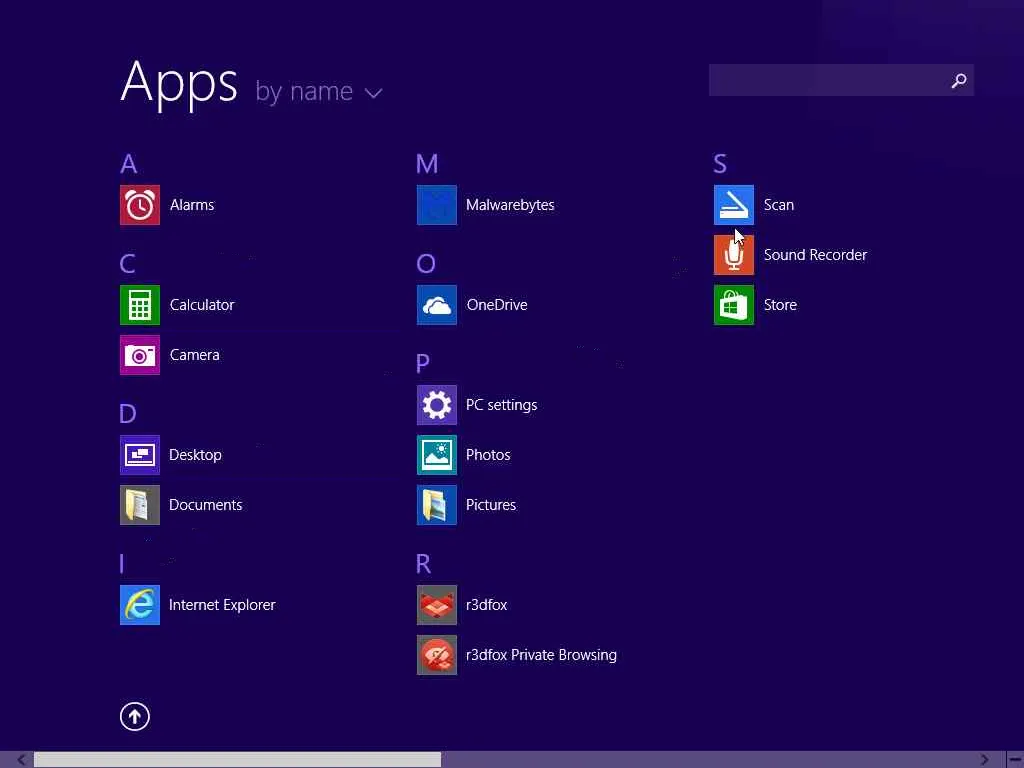Launch the Photos app icon
Viewport: 1024px width, 768px height.
pos(437,455)
